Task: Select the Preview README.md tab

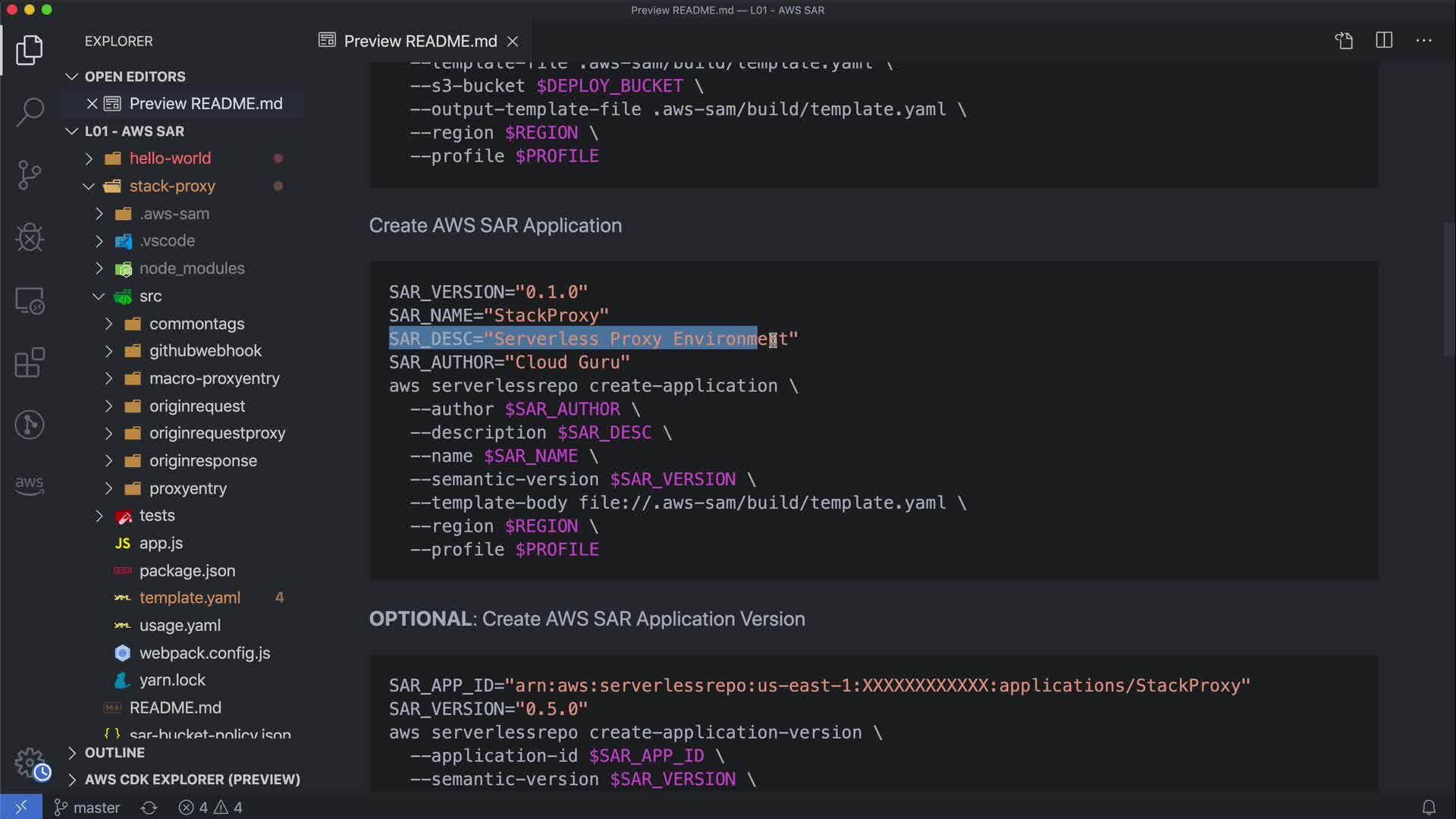Action: point(419,41)
